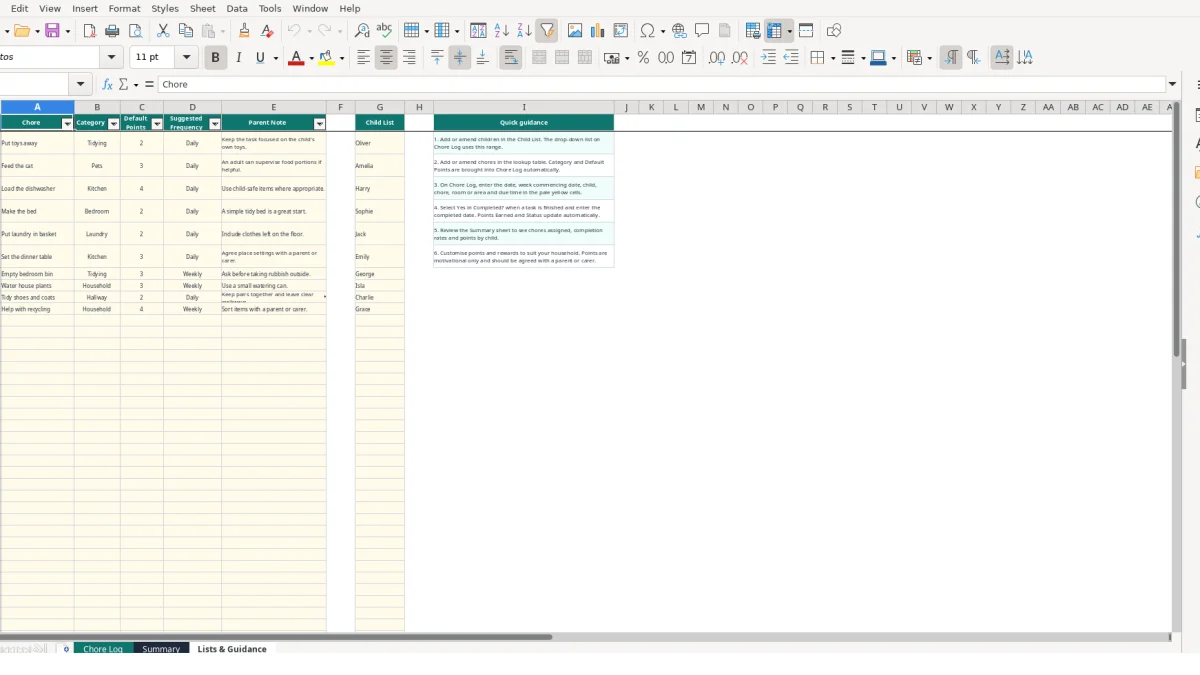
Task: Click the Increase Indent icon
Action: [768, 58]
